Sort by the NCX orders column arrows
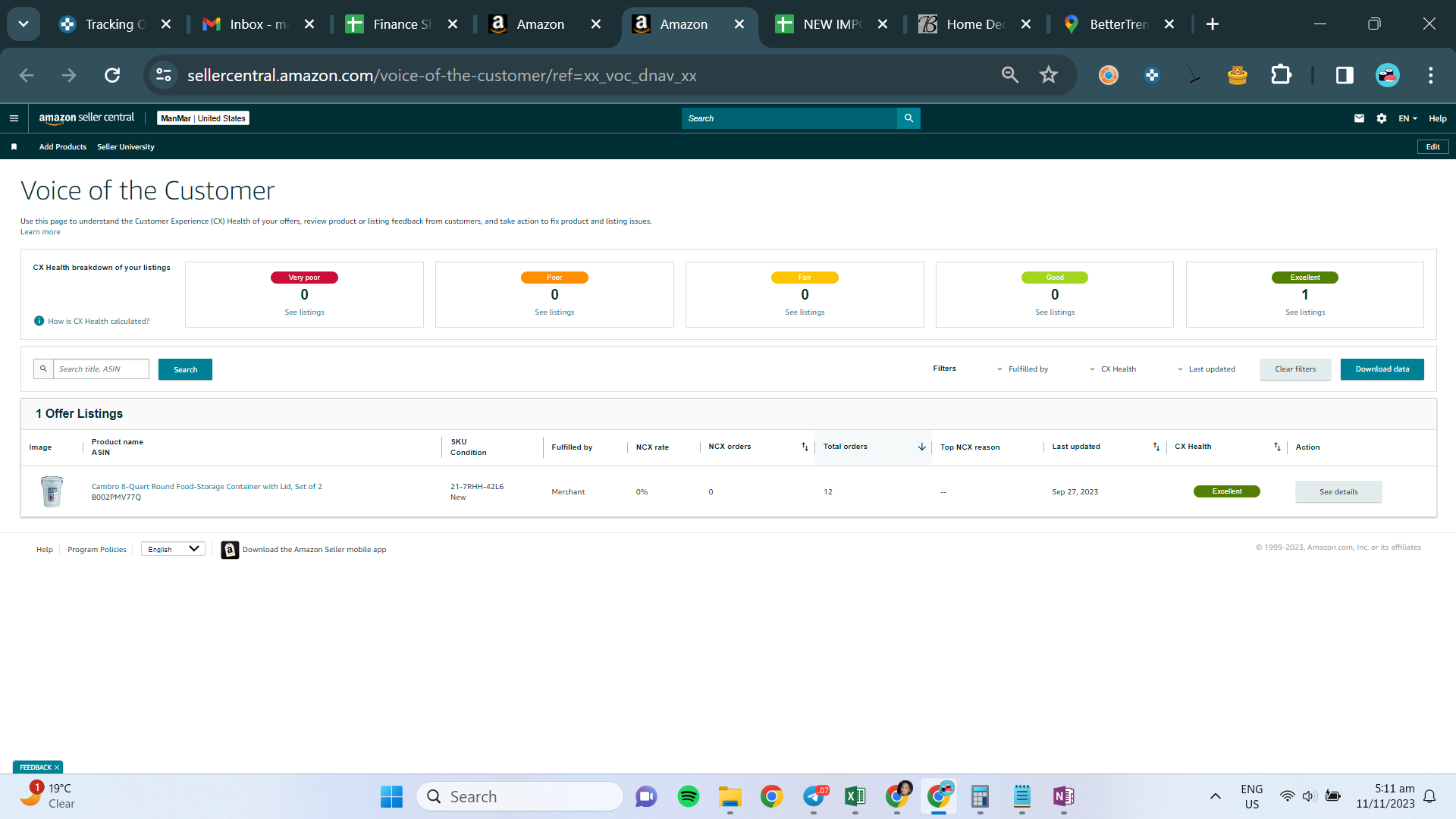The image size is (1456, 819). click(805, 447)
